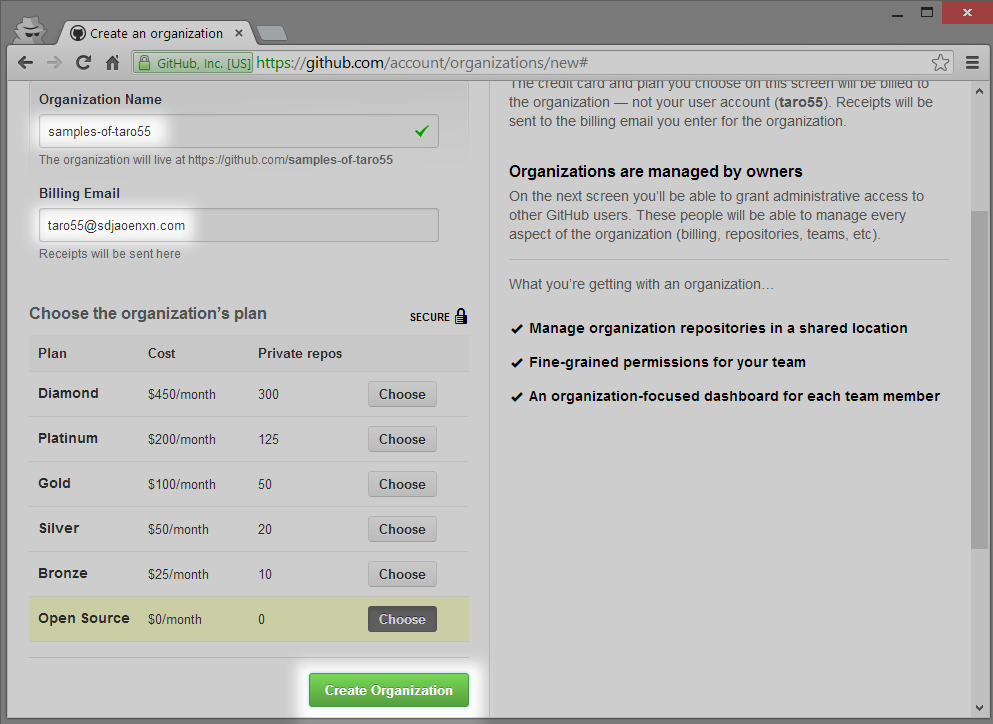Click the Open Source plan name
This screenshot has width=993, height=724.
tap(84, 618)
